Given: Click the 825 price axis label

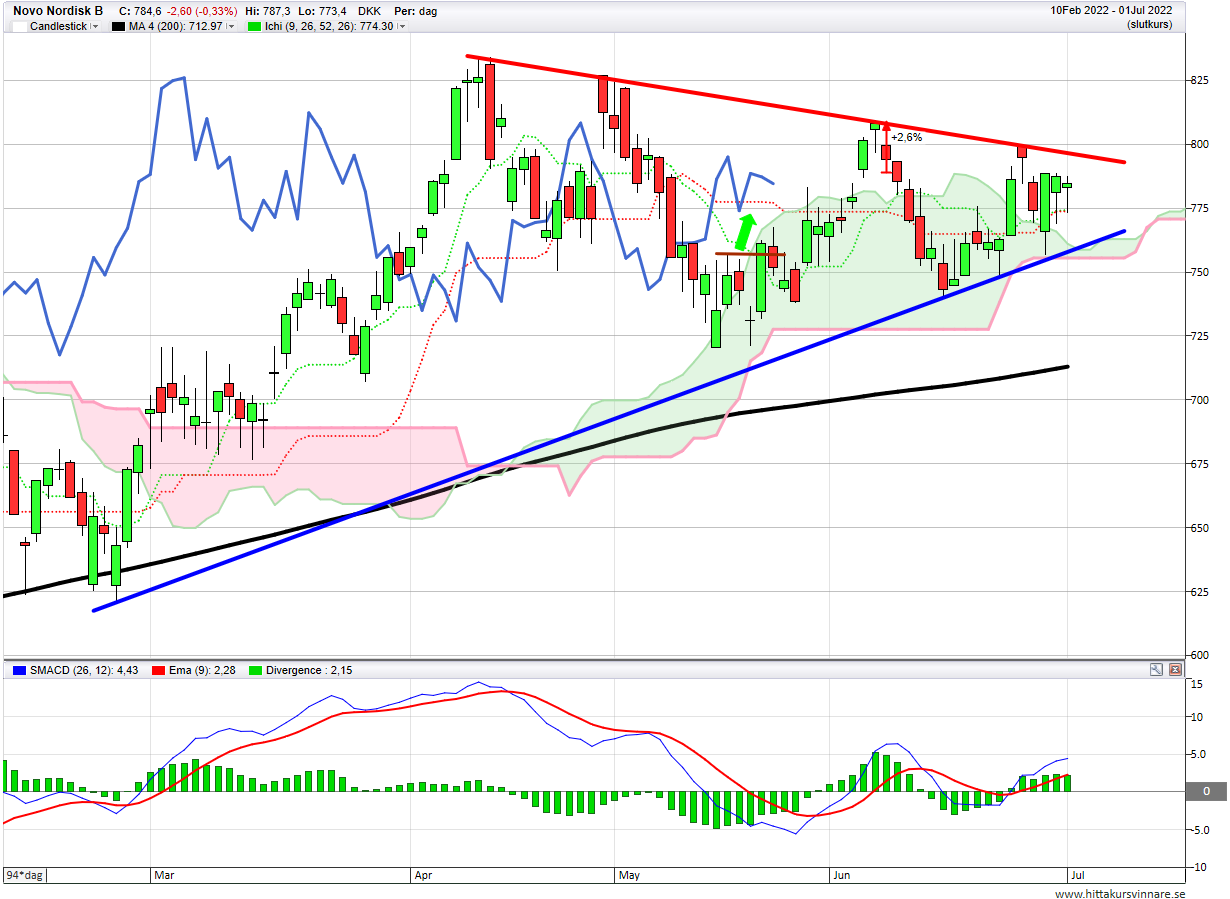Looking at the screenshot, I should coord(1200,80).
